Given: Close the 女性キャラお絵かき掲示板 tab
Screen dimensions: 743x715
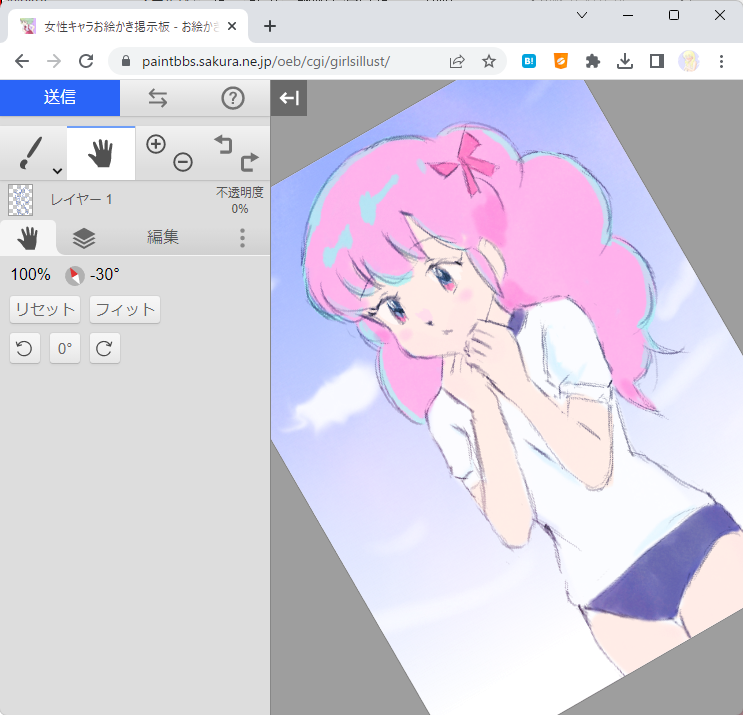Looking at the screenshot, I should [x=232, y=27].
